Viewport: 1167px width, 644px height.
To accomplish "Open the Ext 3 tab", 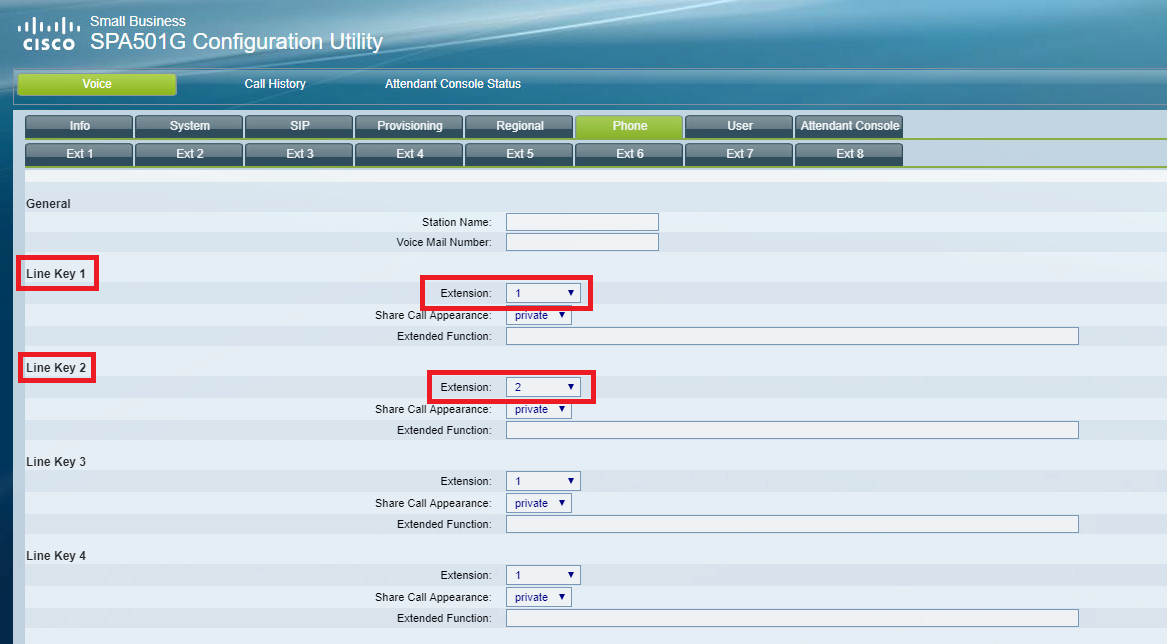I will 299,154.
